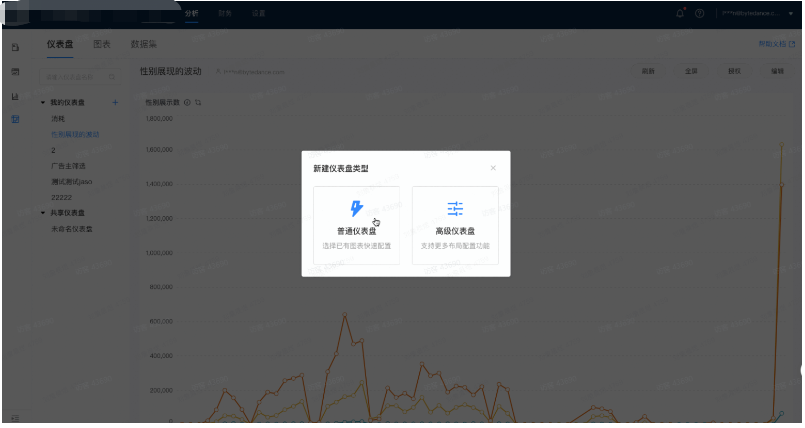The image size is (805, 428).
Task: Open the 帮助文档 link
Action: tap(776, 44)
